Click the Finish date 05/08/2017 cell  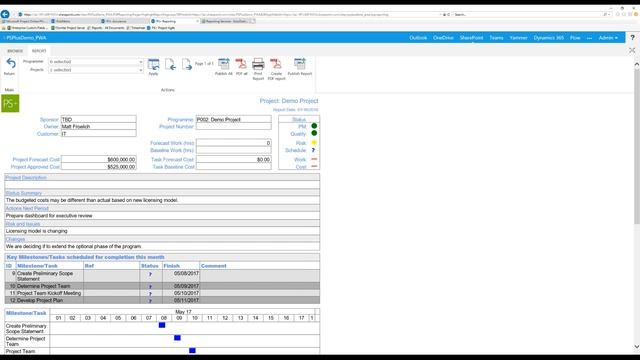181,276
